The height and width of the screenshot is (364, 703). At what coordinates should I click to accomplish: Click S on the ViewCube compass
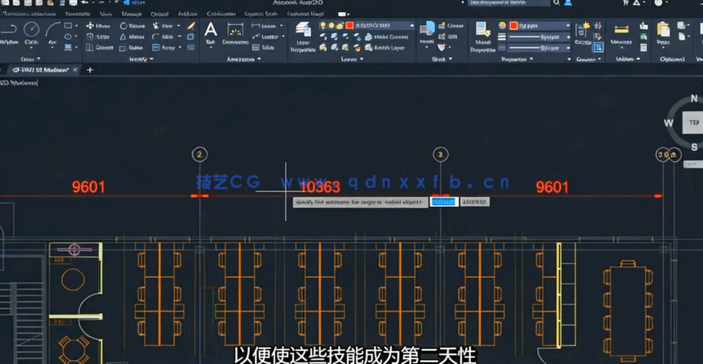(694, 147)
